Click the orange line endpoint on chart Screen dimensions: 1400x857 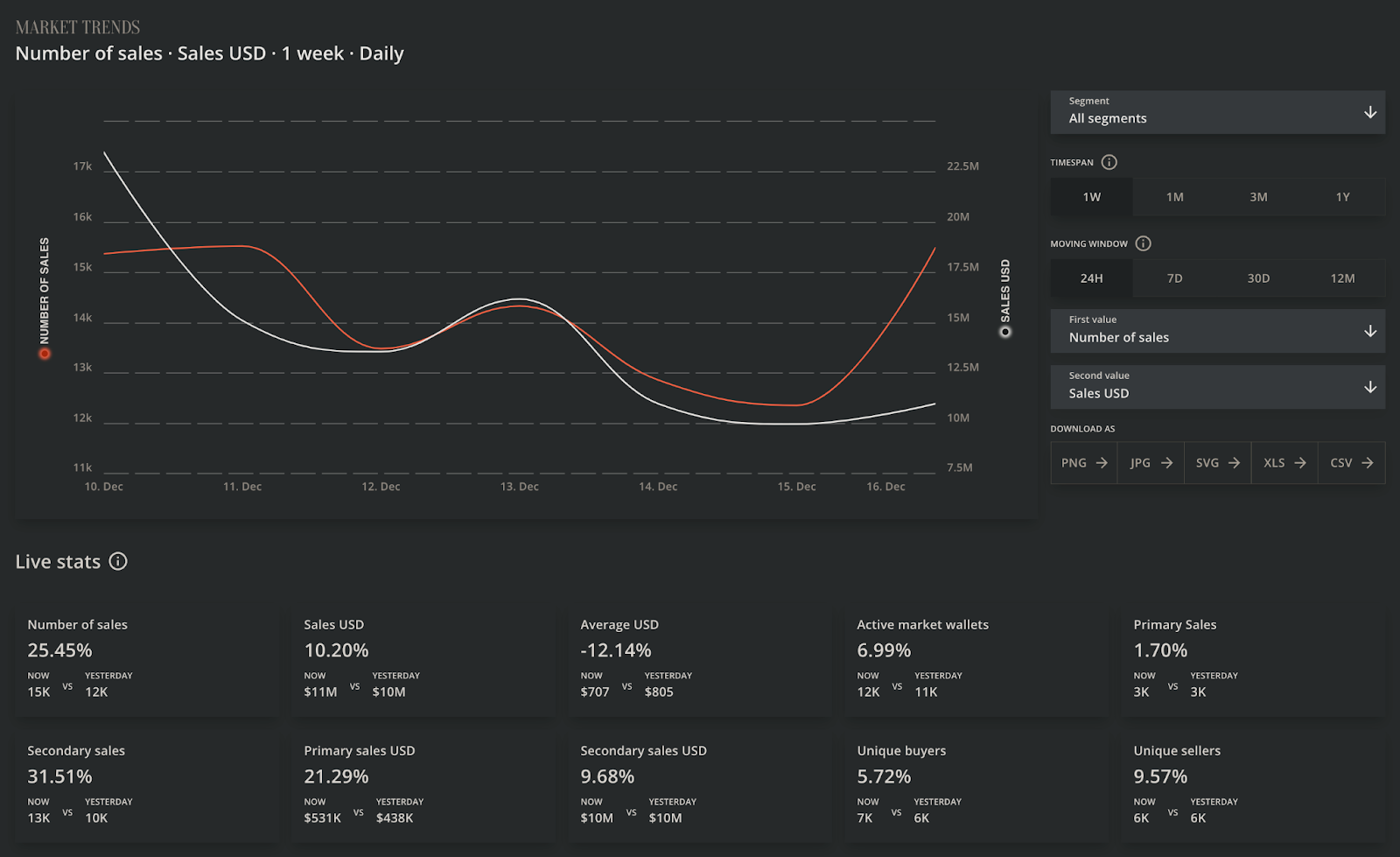pos(934,249)
